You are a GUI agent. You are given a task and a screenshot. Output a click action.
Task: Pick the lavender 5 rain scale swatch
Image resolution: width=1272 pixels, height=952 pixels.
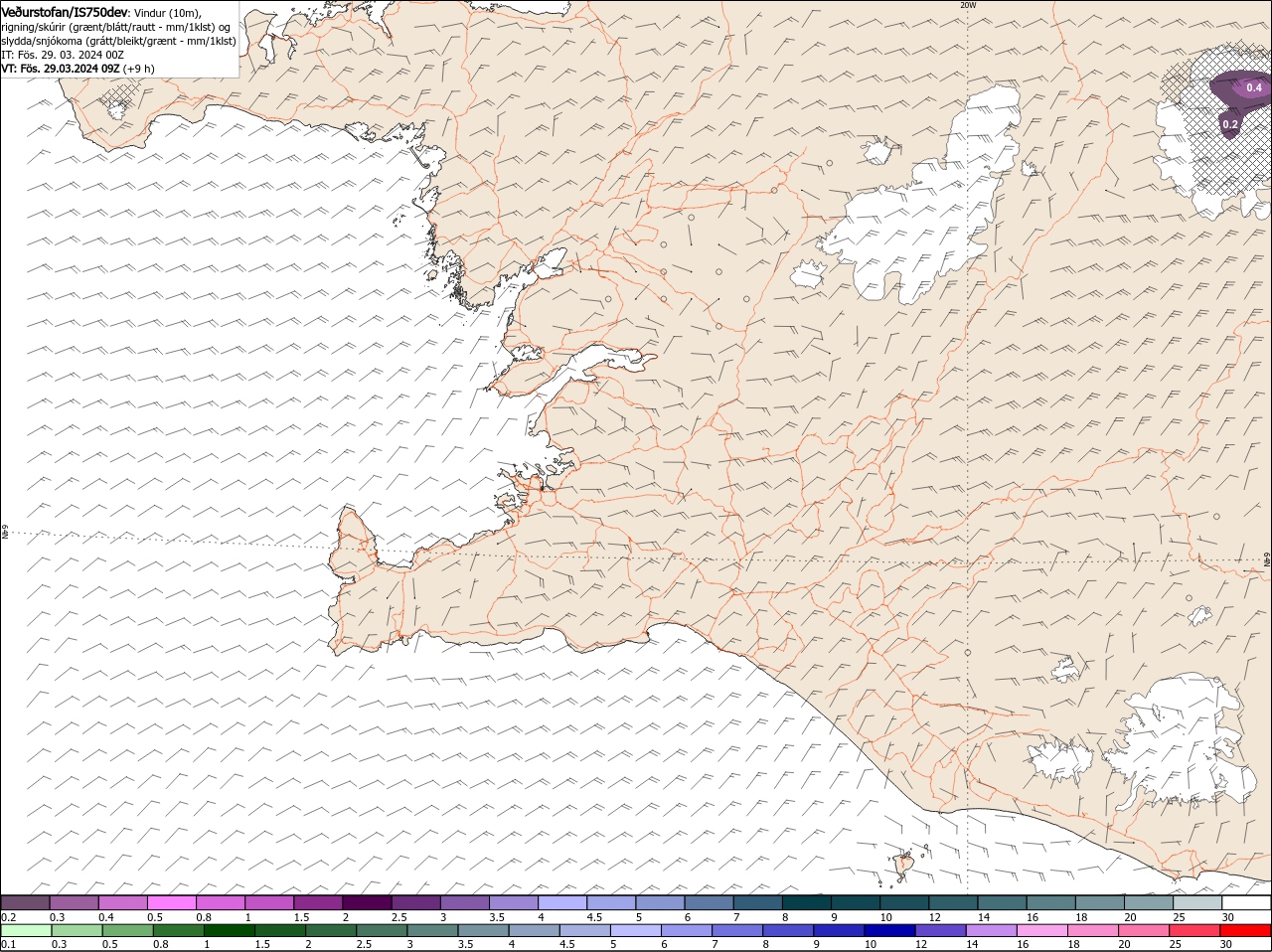click(637, 931)
